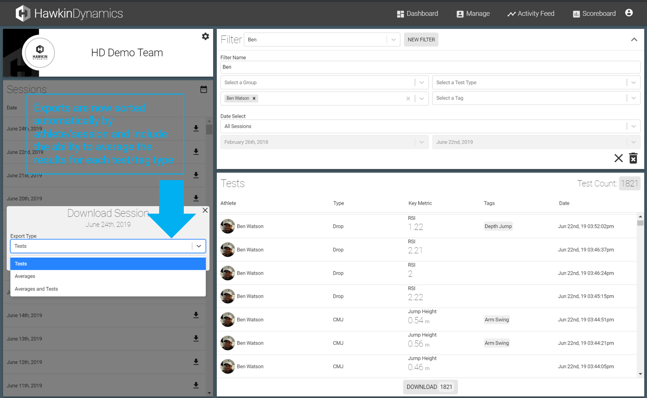Click the DOWNLOAD 1821 button
Image resolution: width=647 pixels, height=398 pixels.
pos(430,387)
